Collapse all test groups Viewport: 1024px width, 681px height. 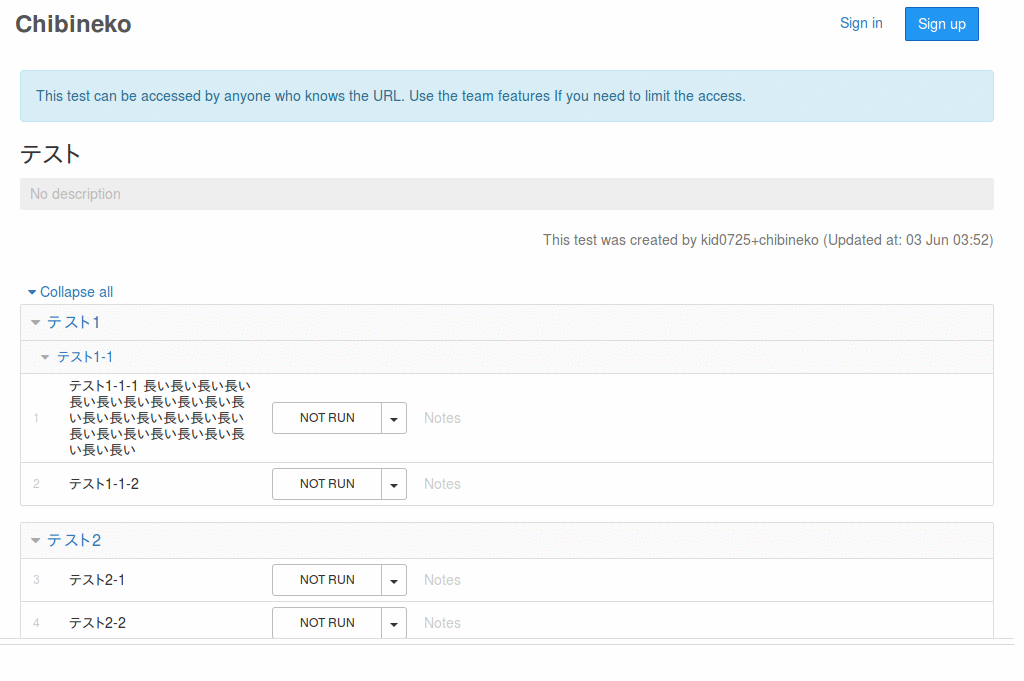pos(70,292)
